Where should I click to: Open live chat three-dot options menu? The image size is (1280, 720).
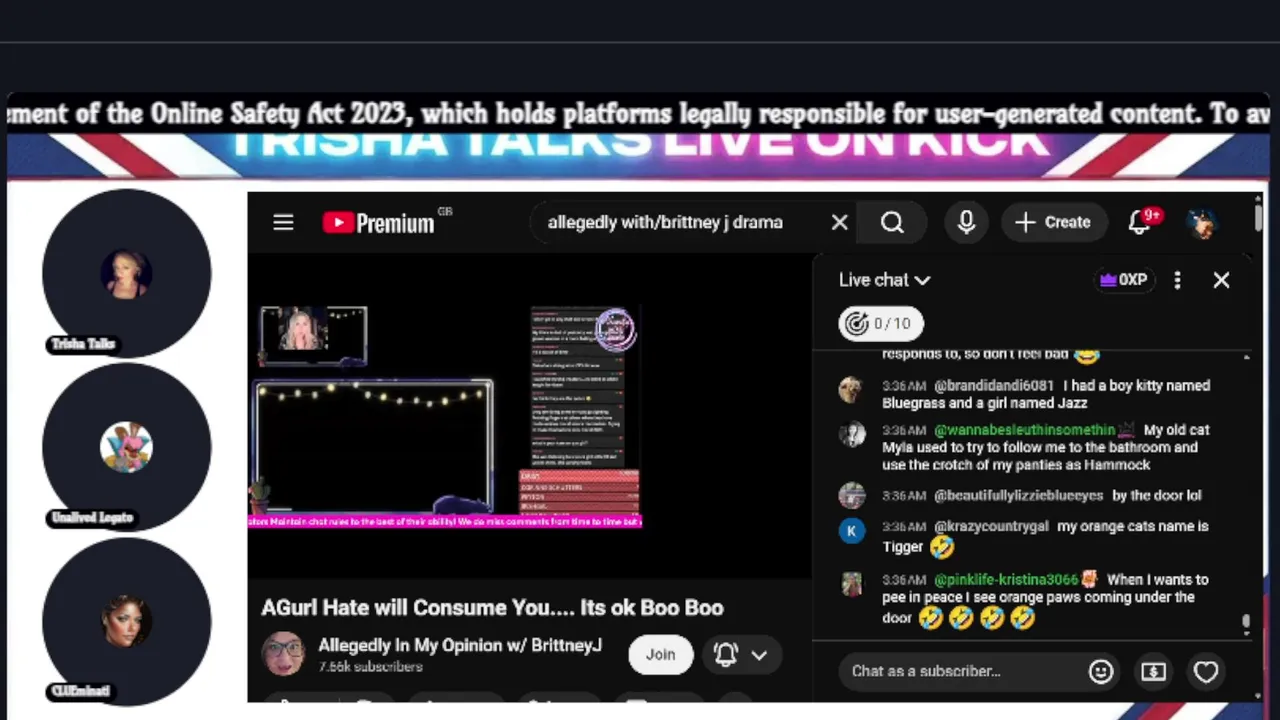(1177, 280)
